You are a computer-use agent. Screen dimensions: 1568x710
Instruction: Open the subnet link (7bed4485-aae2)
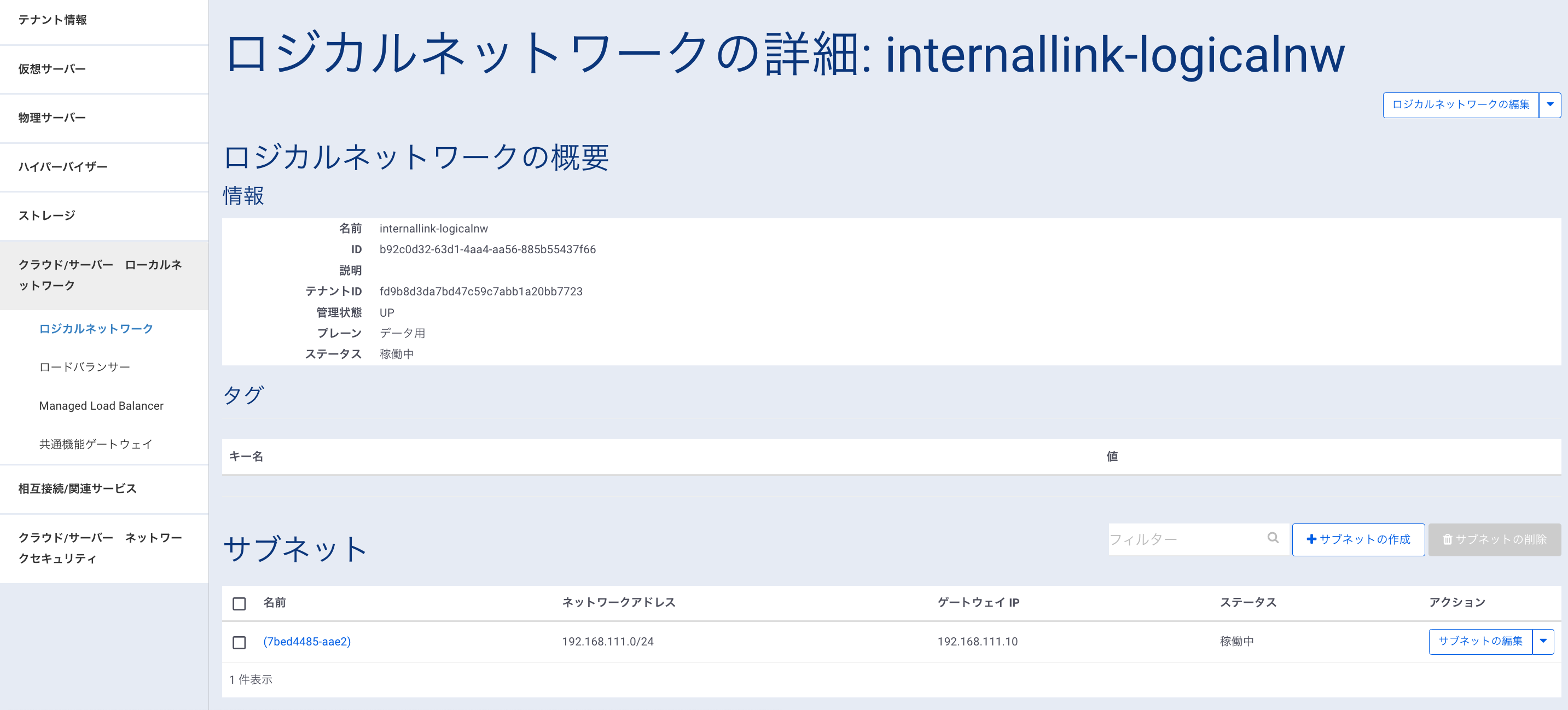pyautogui.click(x=307, y=642)
